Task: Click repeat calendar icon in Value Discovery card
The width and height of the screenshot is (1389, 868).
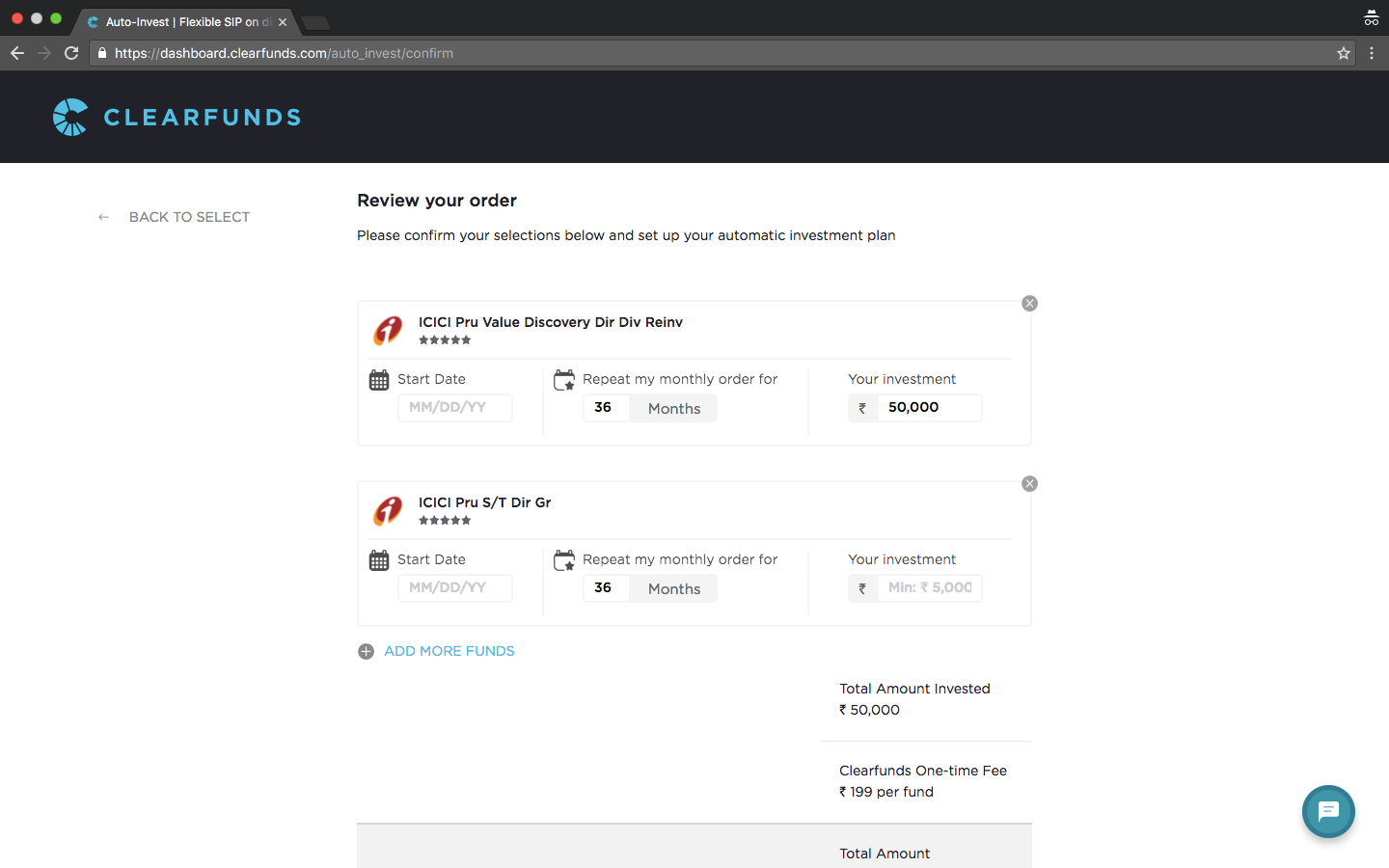Action: pyautogui.click(x=564, y=380)
